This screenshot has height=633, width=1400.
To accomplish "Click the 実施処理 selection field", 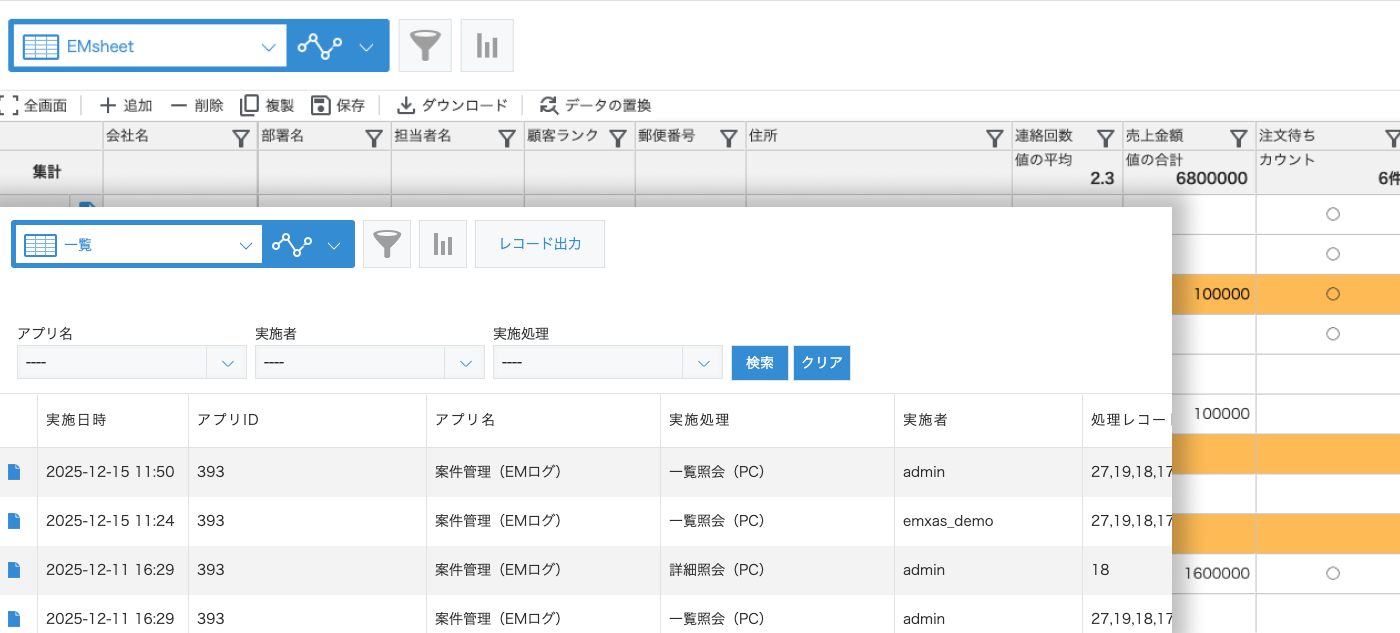I will (x=607, y=362).
